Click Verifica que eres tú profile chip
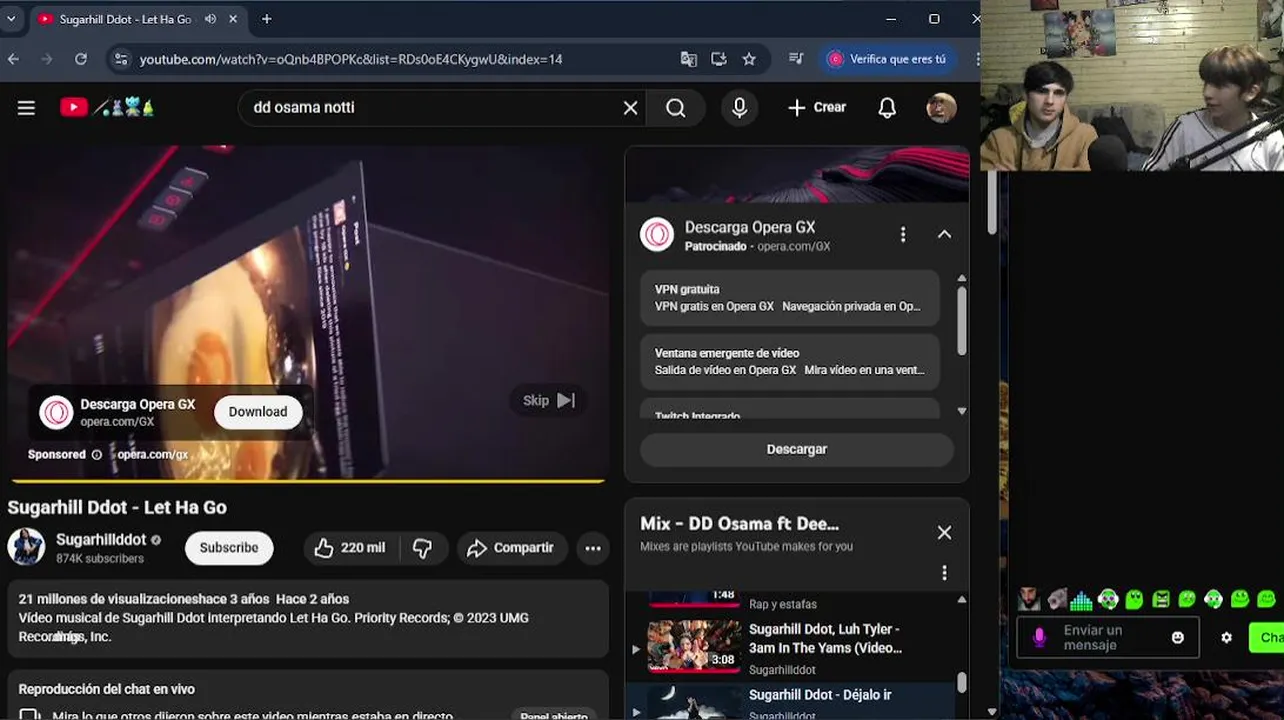Screen dimensions: 1284x720 coord(886,59)
